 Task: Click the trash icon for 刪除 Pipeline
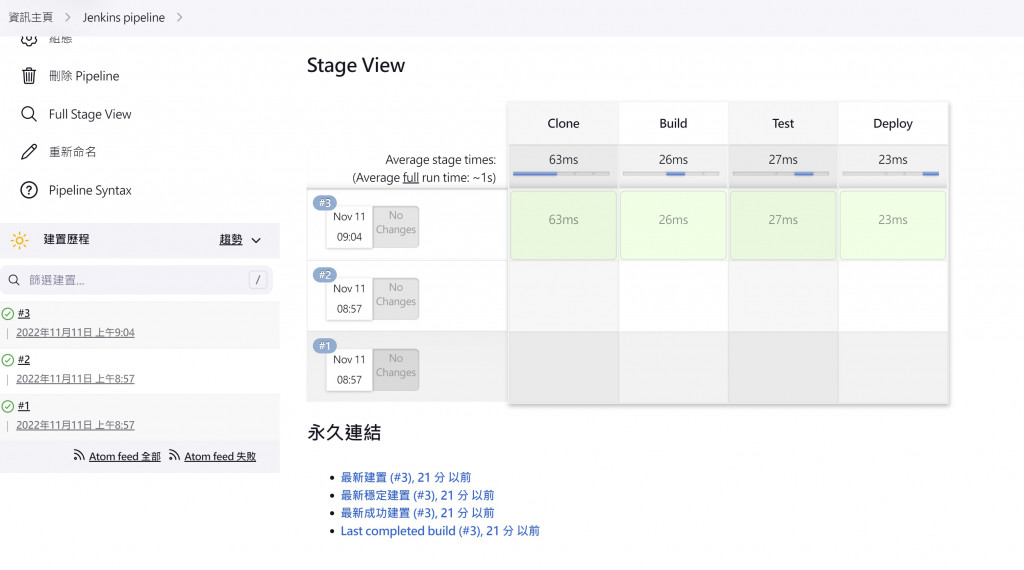tap(29, 76)
